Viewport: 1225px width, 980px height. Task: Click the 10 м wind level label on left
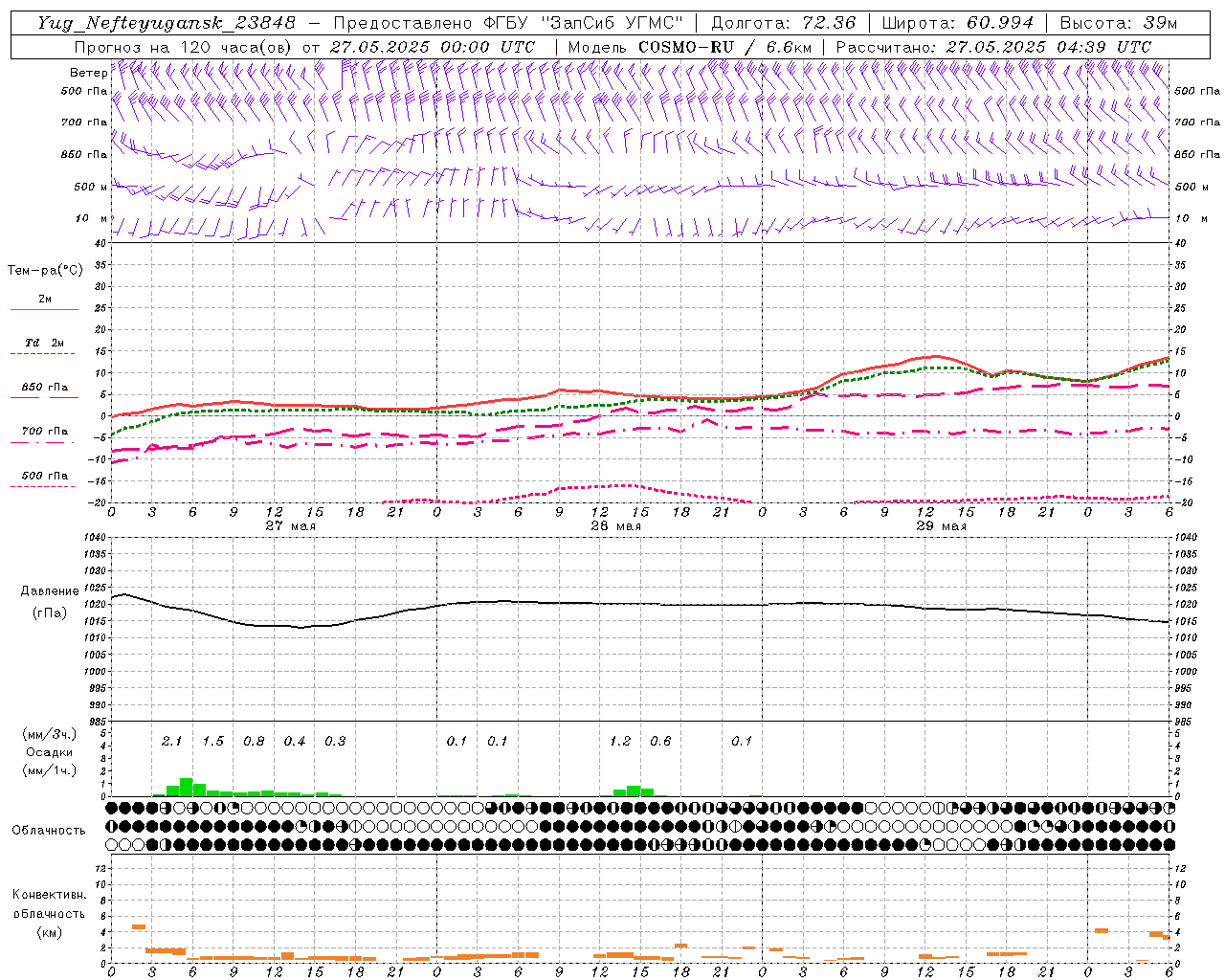(x=91, y=218)
